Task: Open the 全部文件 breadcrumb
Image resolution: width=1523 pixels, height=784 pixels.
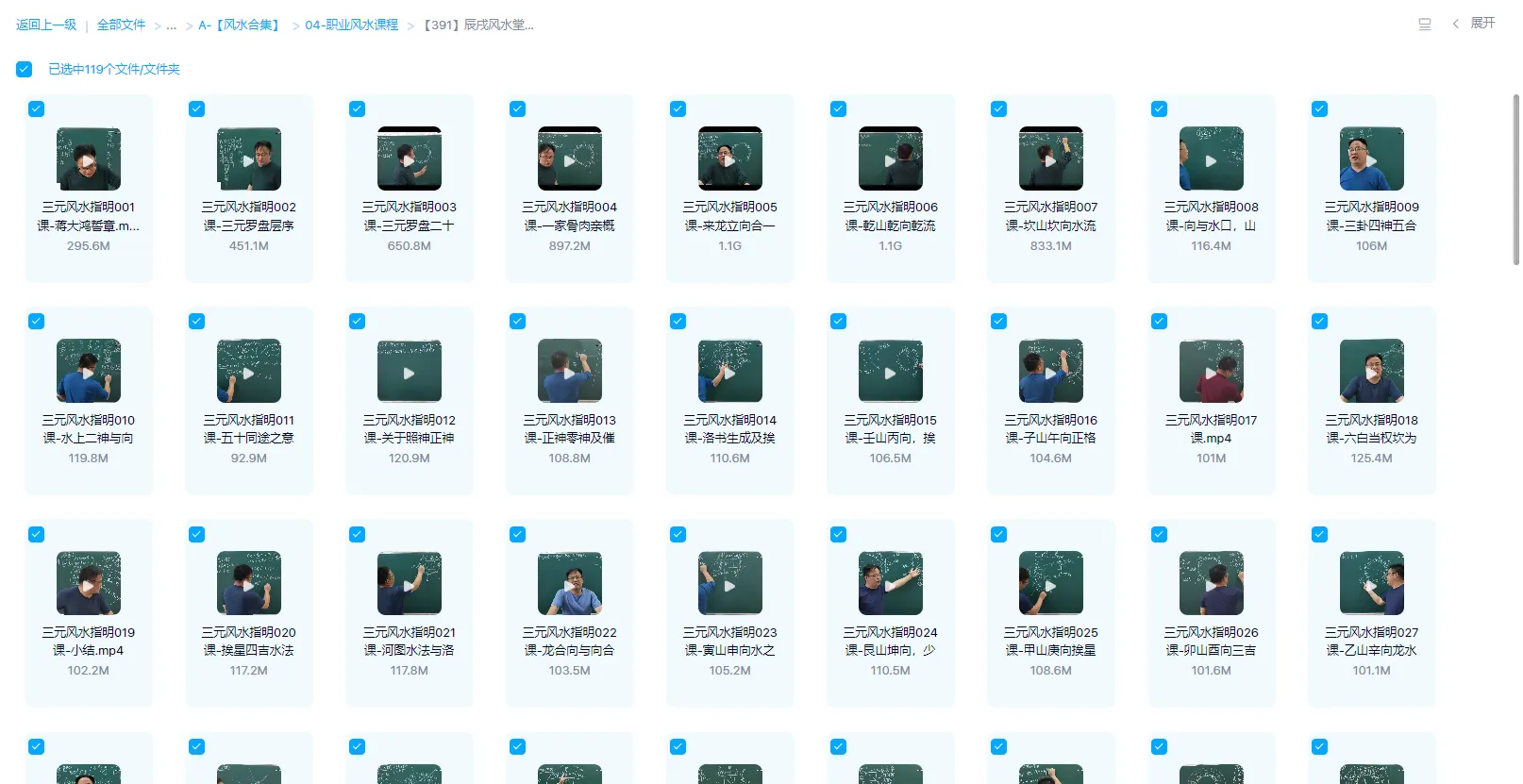Action: pos(121,25)
